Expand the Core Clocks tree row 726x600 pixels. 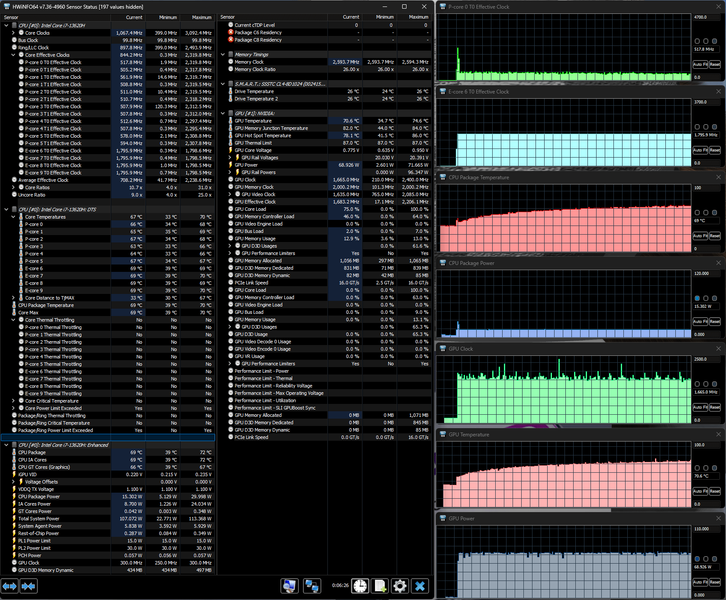[x=13, y=33]
